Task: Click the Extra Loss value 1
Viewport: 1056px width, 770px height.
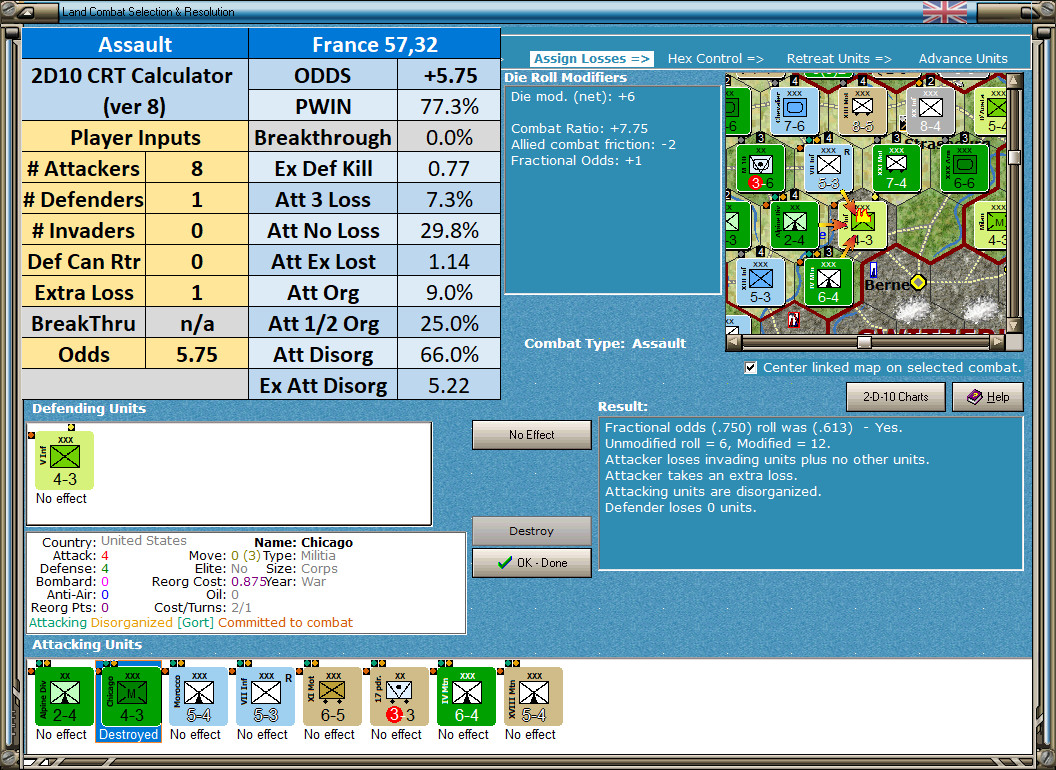Action: coord(197,292)
